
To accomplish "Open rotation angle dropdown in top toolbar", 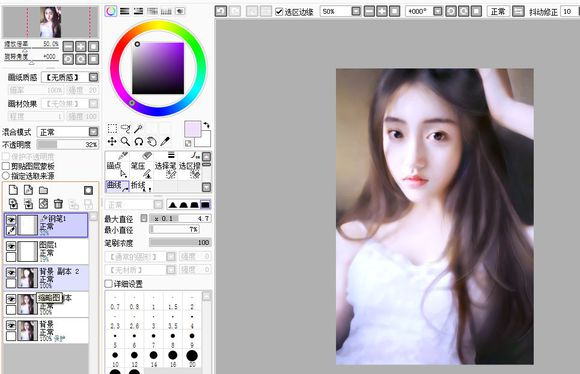I will 437,11.
